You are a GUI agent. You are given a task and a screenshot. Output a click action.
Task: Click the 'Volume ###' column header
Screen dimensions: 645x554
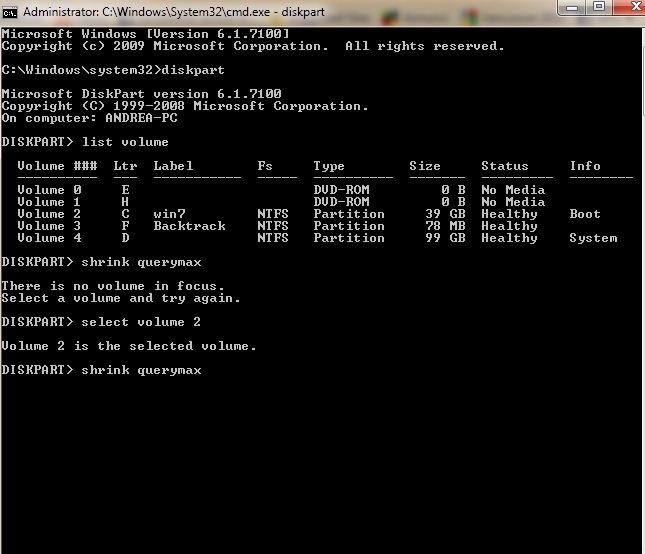57,166
